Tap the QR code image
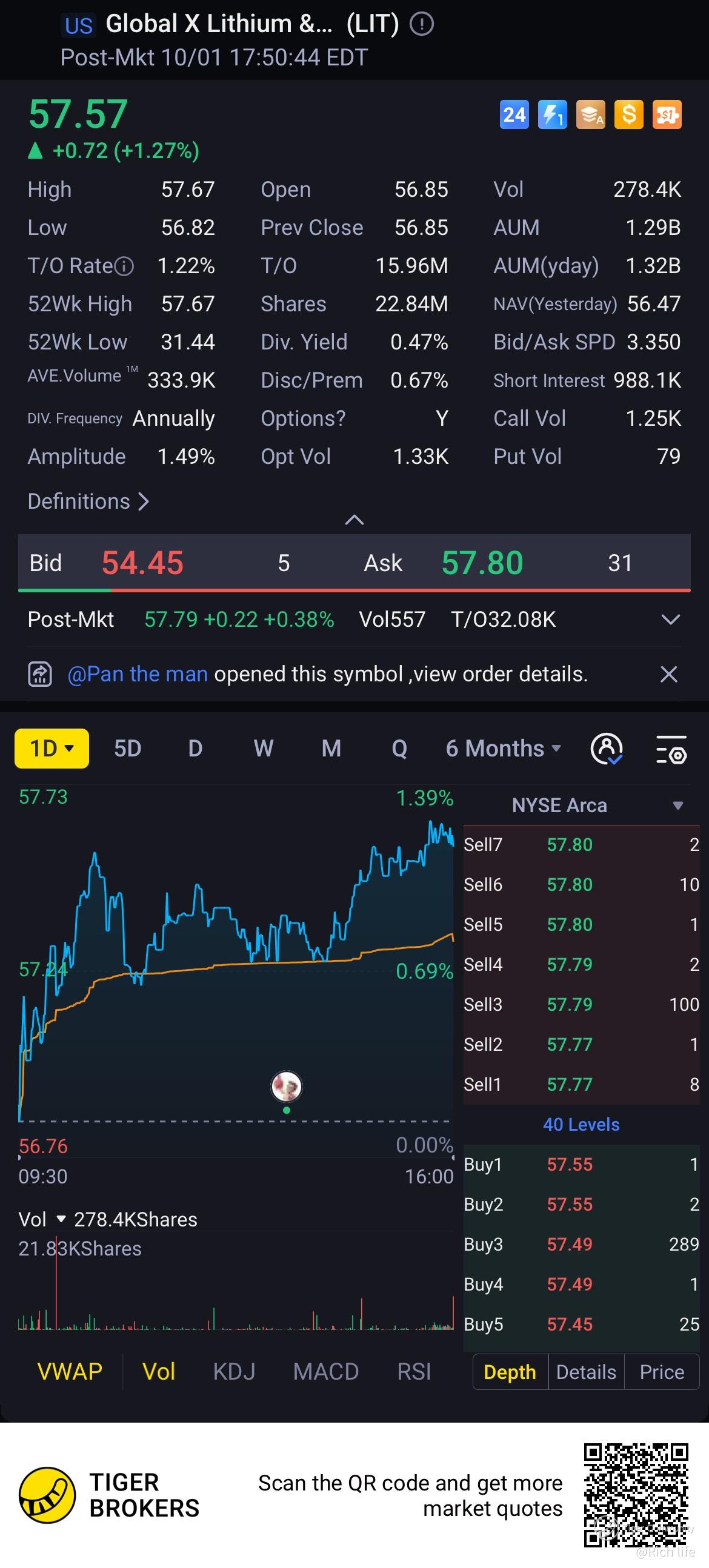The height and width of the screenshot is (1568, 709). (x=636, y=1494)
